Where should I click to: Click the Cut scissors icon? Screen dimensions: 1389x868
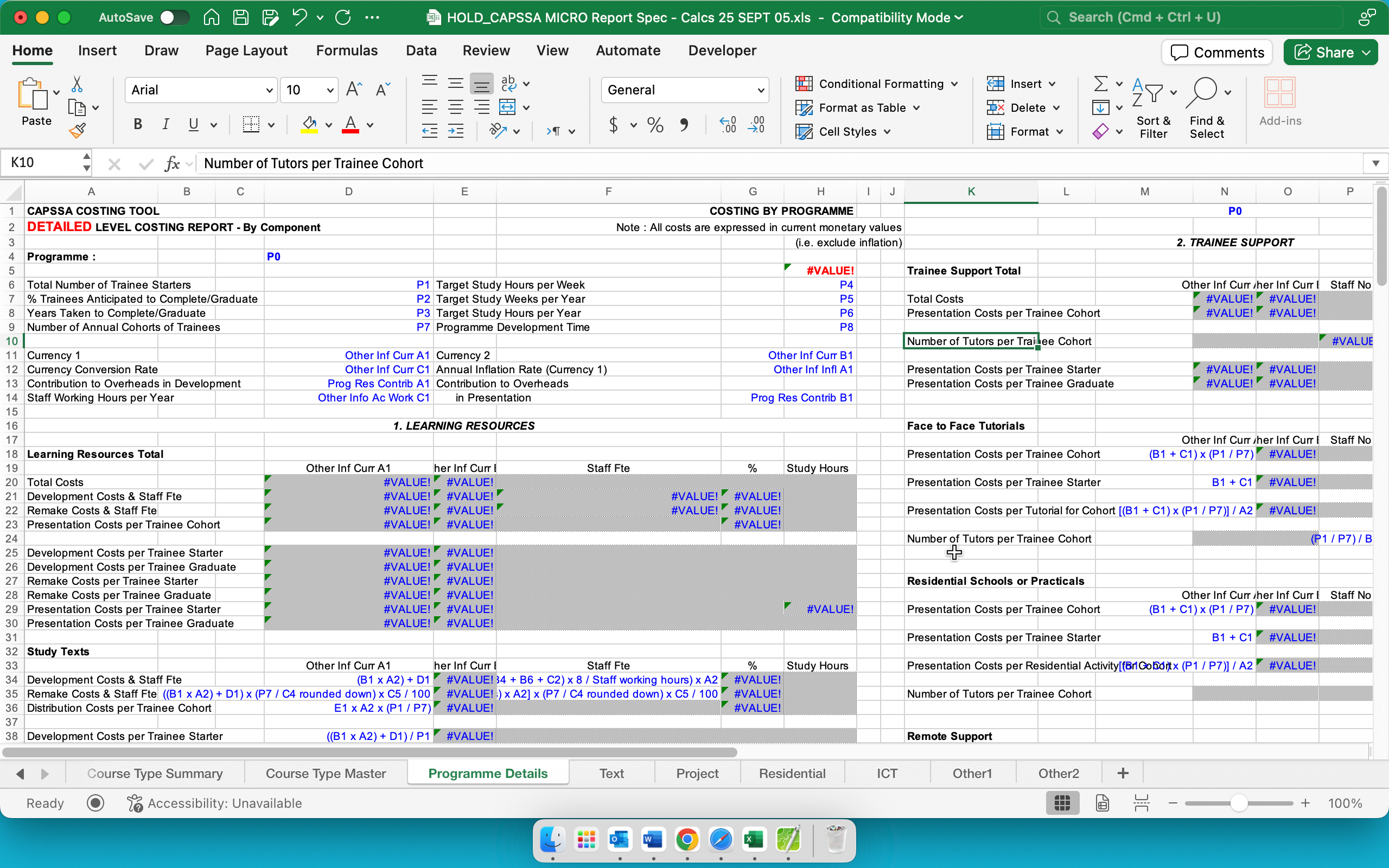(x=77, y=85)
